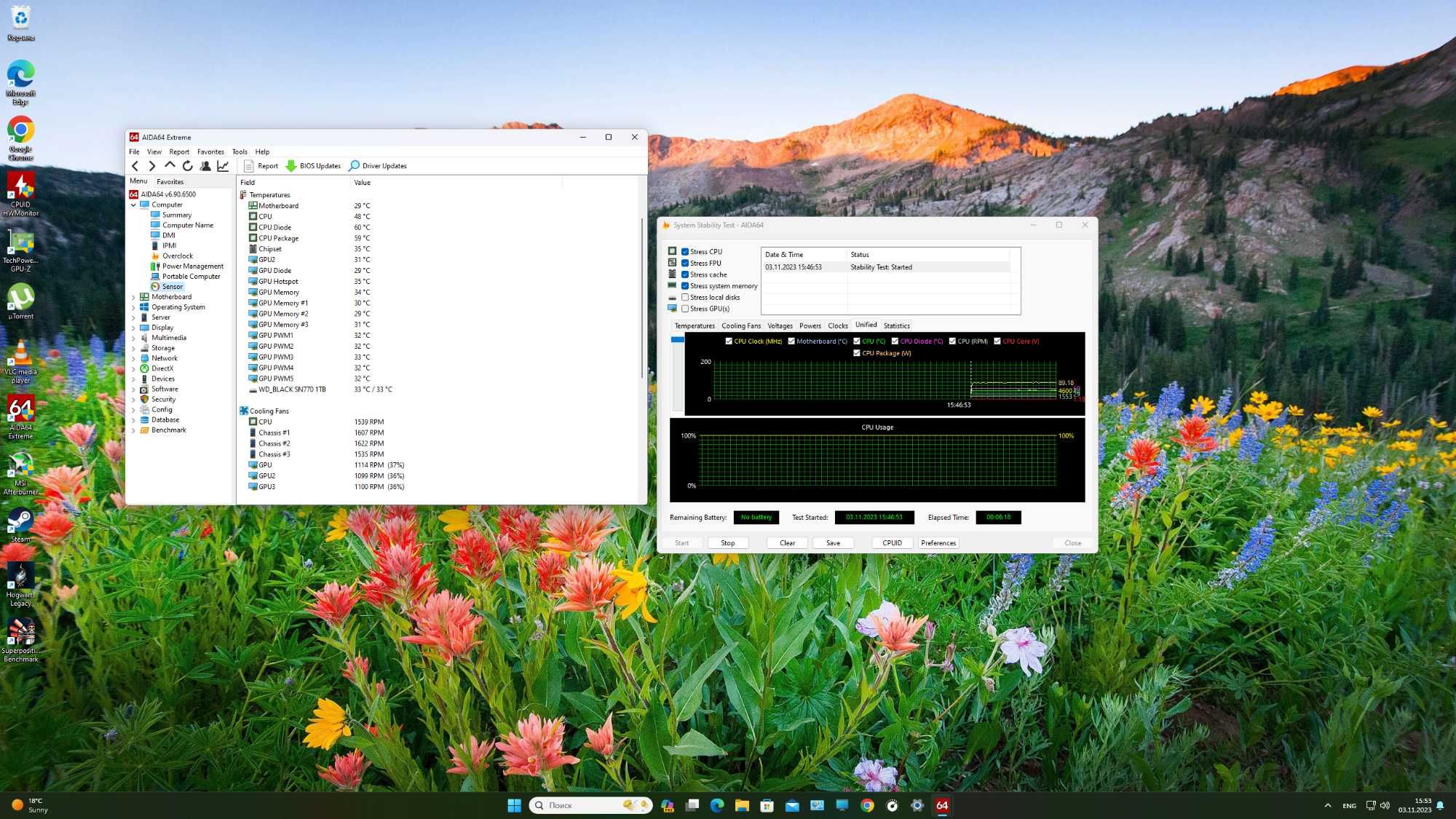Toggle CPU Package (W) graph checkbox
Image resolution: width=1456 pixels, height=819 pixels.
tap(857, 353)
